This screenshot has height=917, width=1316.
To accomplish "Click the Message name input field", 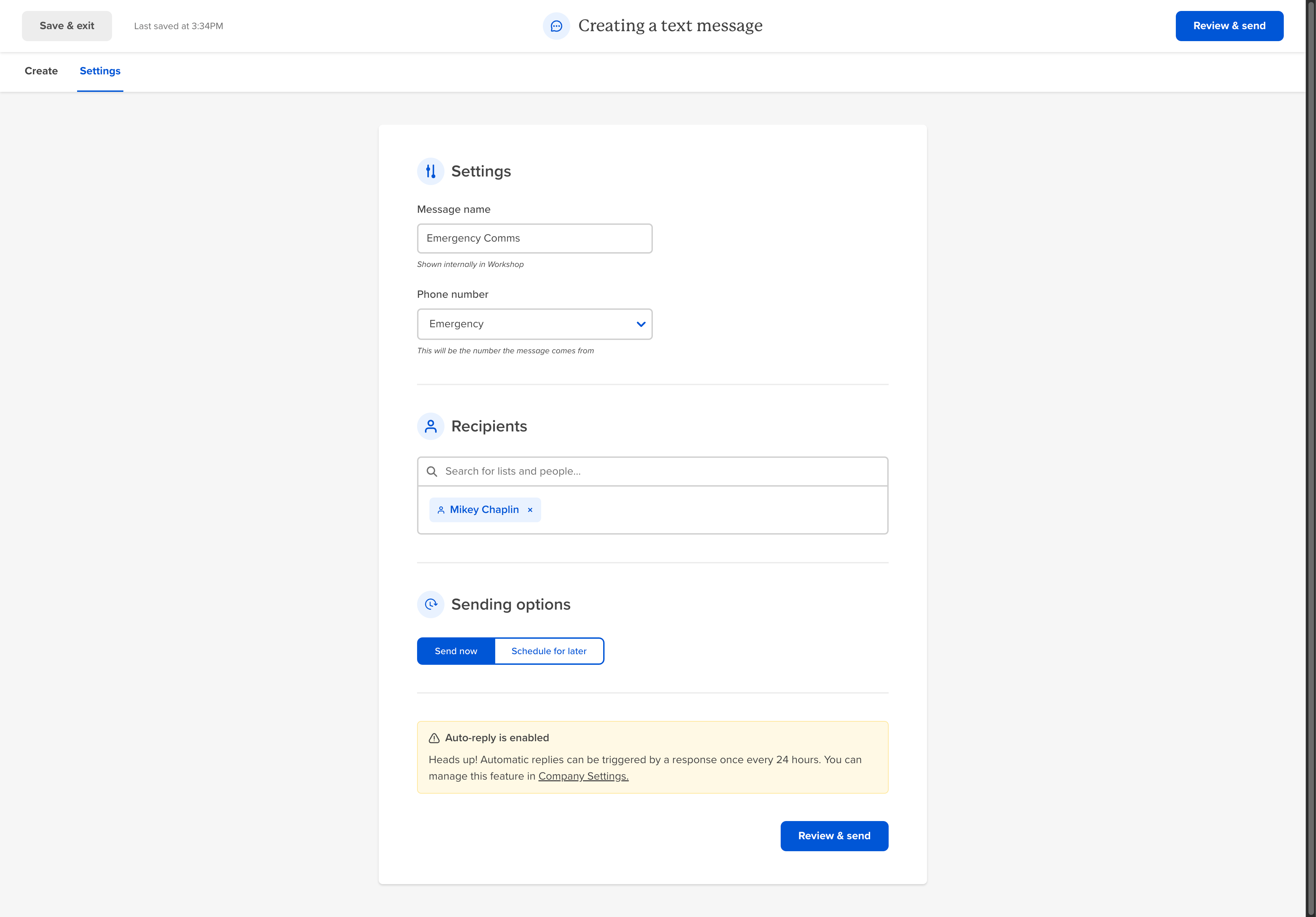I will (534, 238).
